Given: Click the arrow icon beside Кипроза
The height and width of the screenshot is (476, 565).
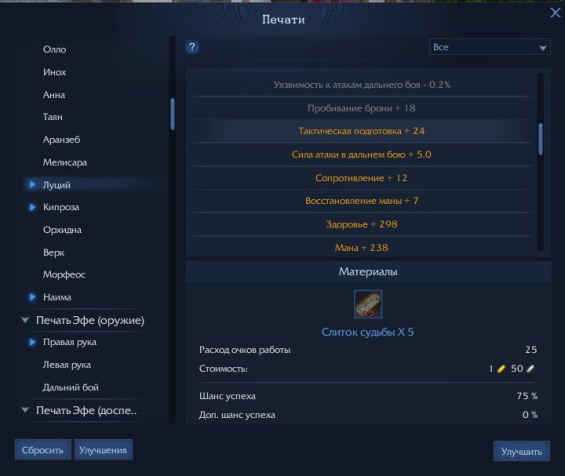Looking at the screenshot, I should [32, 207].
